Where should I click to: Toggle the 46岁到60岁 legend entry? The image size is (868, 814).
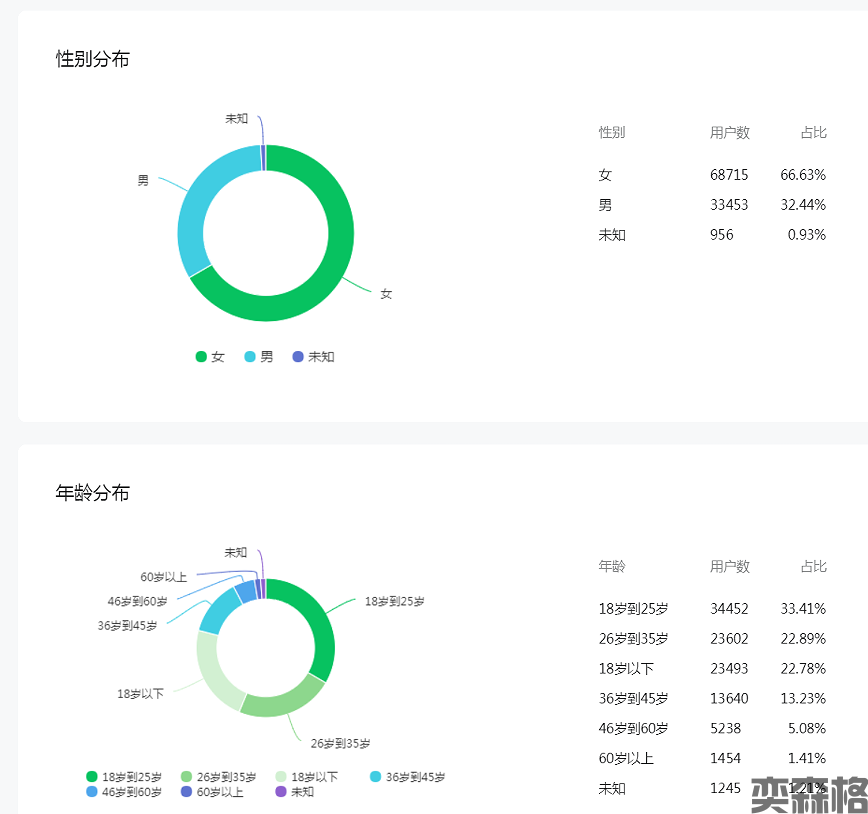click(x=125, y=792)
